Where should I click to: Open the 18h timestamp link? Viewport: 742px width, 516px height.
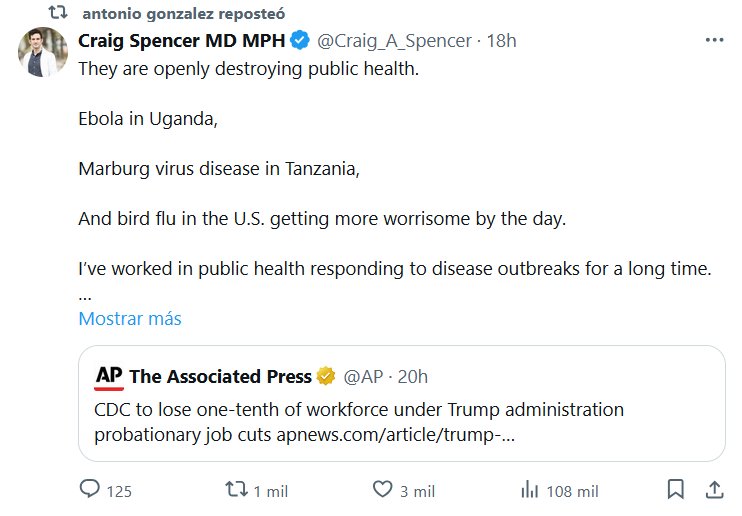tap(501, 41)
